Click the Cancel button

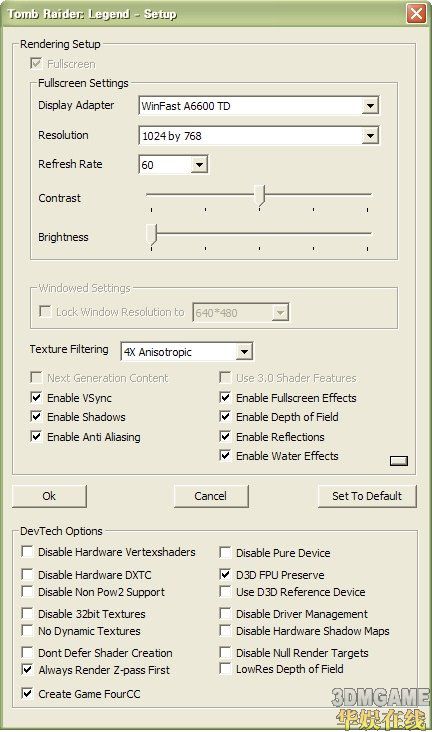tap(211, 496)
